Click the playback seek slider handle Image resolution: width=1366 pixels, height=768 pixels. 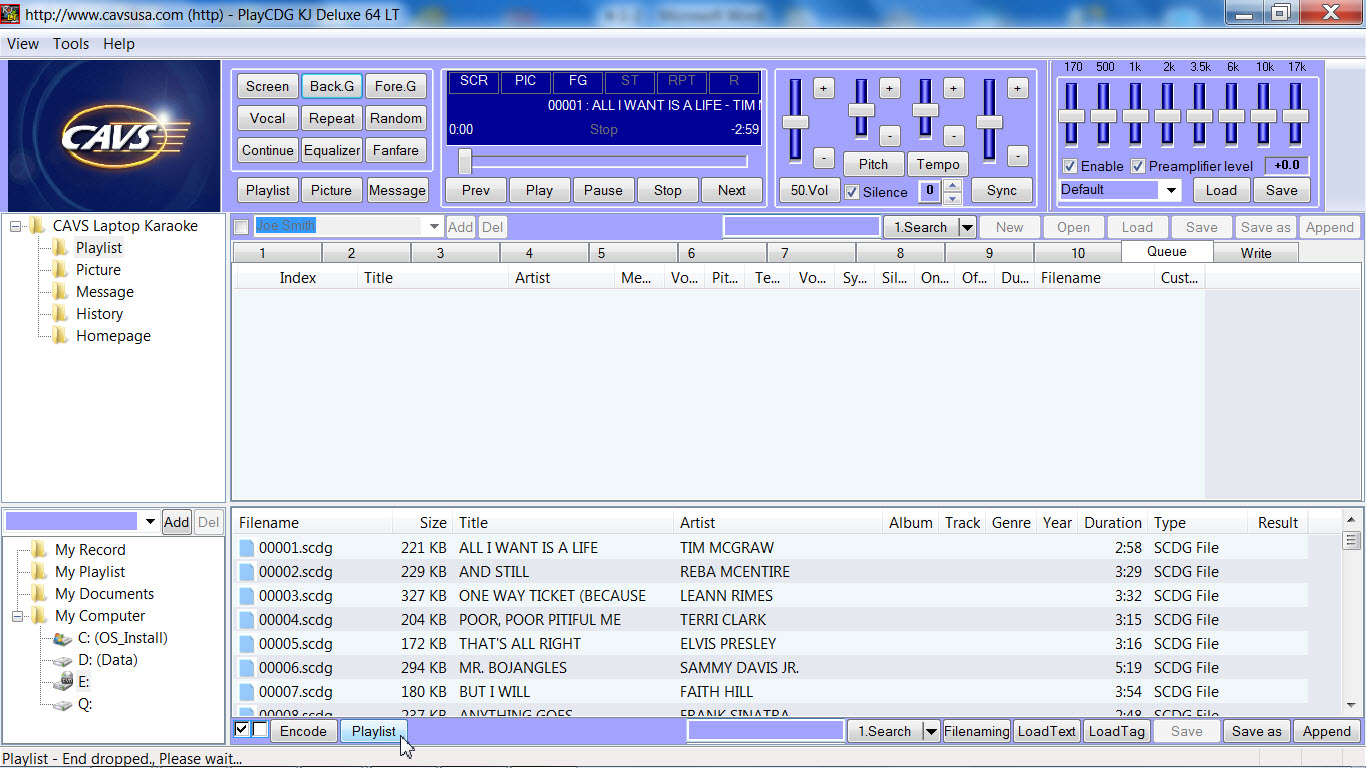coord(465,161)
